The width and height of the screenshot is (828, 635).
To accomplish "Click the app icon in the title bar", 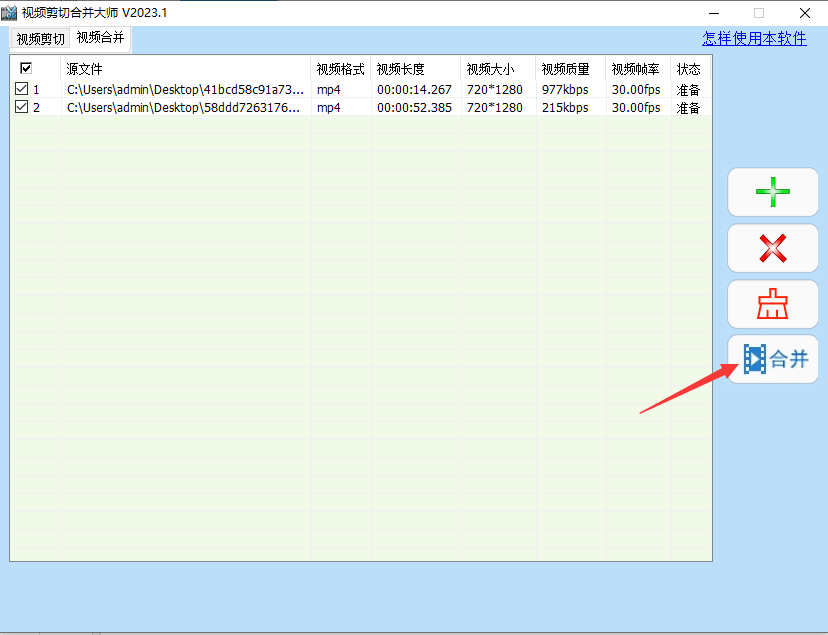I will click(x=10, y=12).
